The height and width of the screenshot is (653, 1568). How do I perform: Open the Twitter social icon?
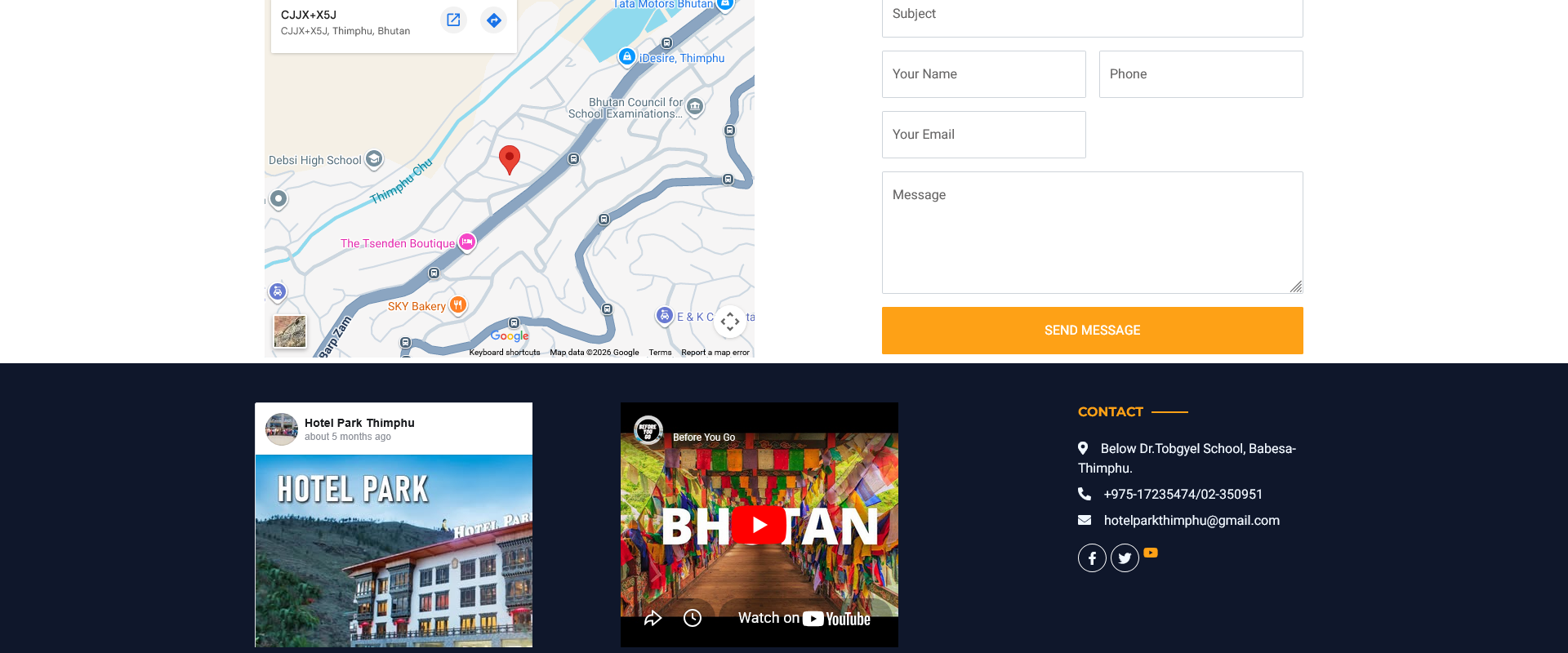coord(1125,558)
